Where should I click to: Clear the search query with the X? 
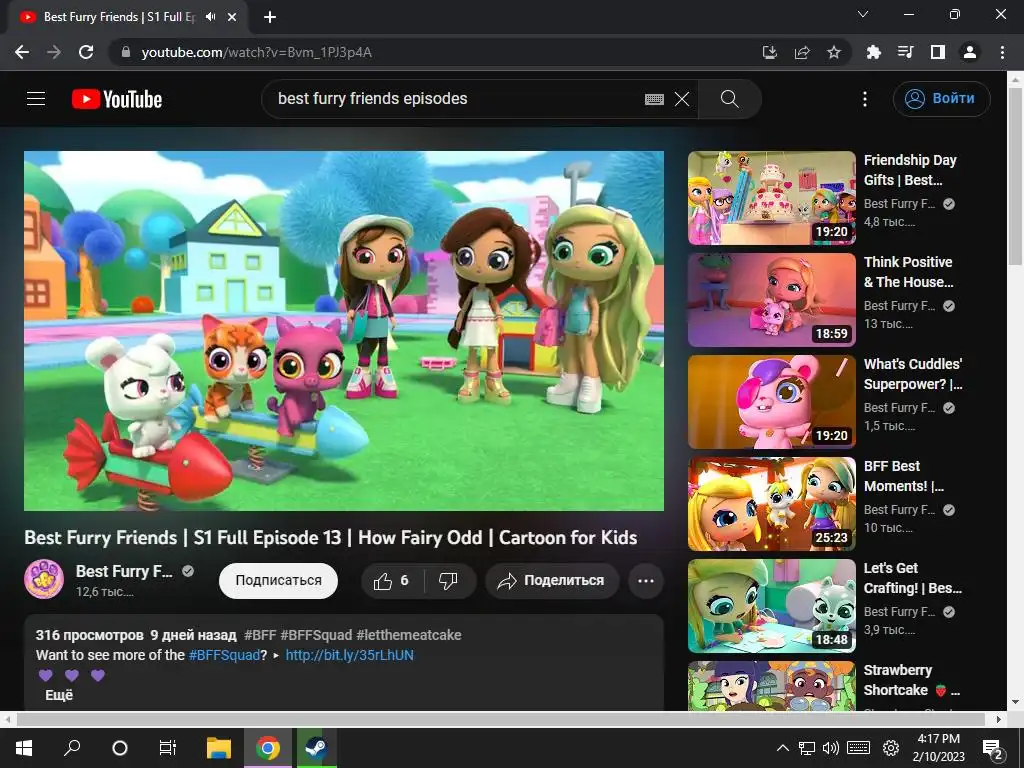(682, 99)
